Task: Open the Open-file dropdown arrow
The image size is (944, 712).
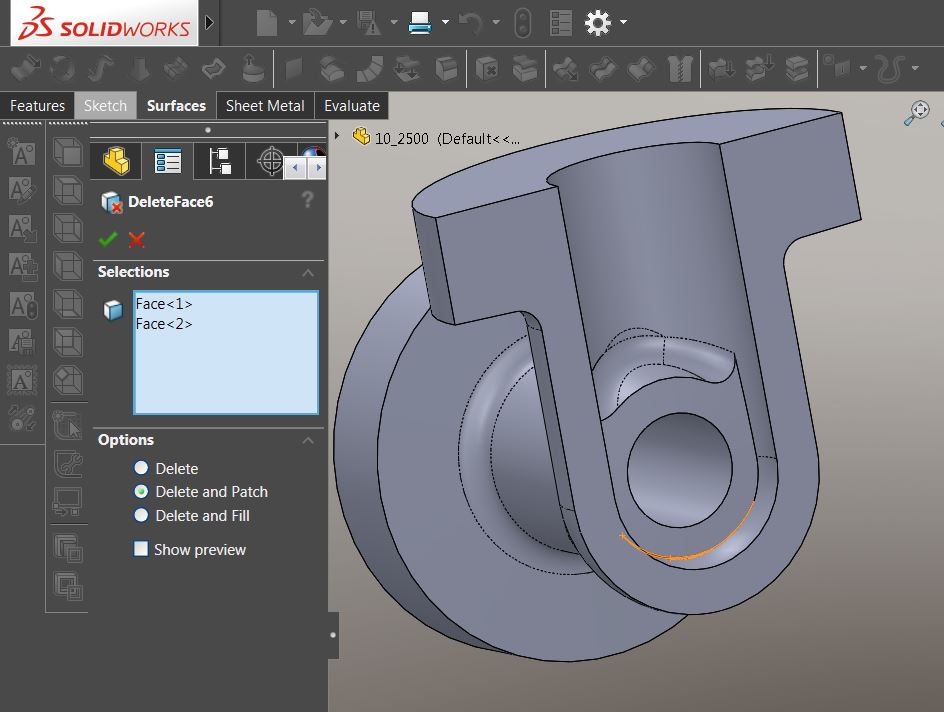Action: (343, 22)
